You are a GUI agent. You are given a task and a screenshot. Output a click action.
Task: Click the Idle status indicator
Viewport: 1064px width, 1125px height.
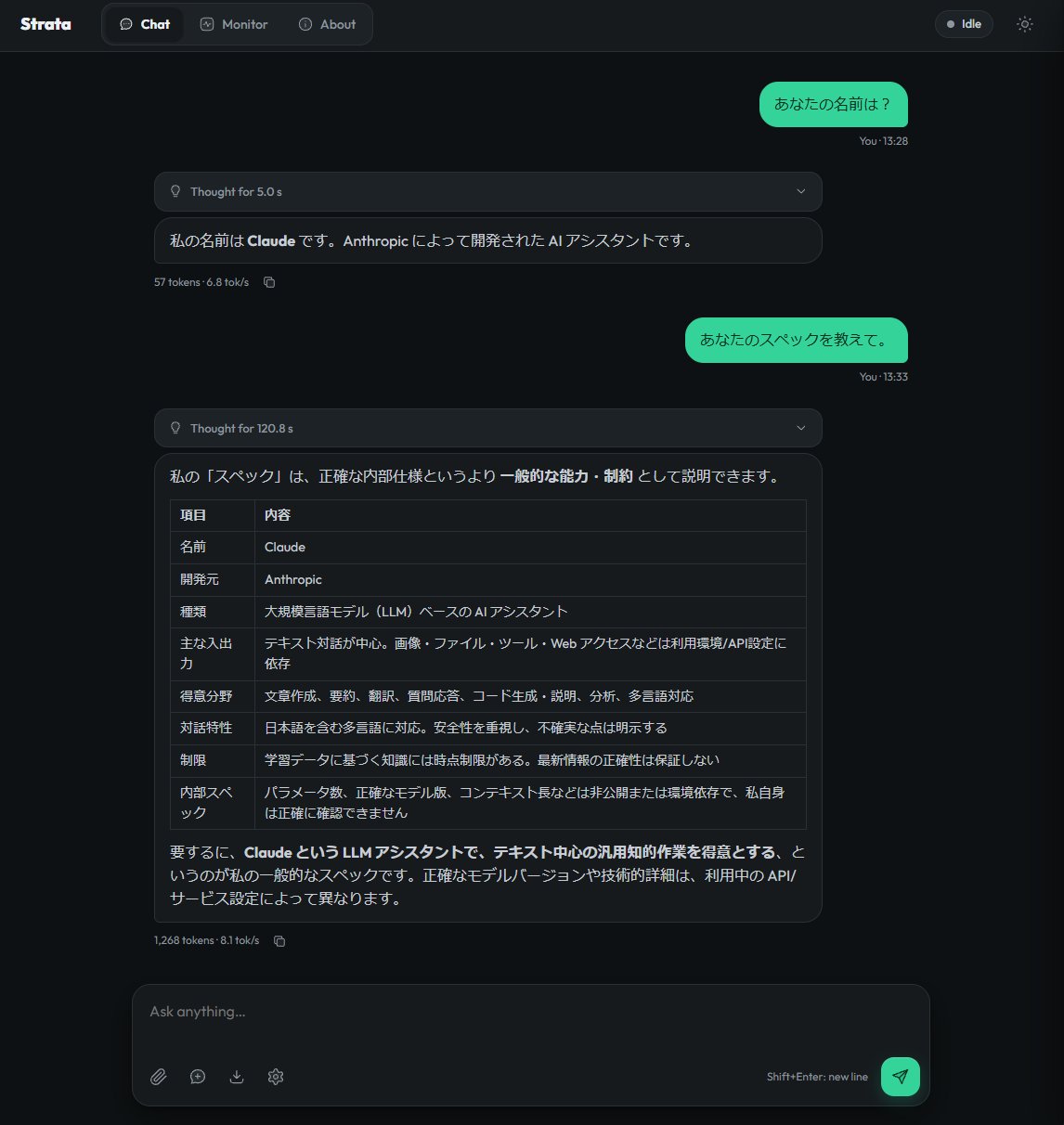click(x=964, y=24)
